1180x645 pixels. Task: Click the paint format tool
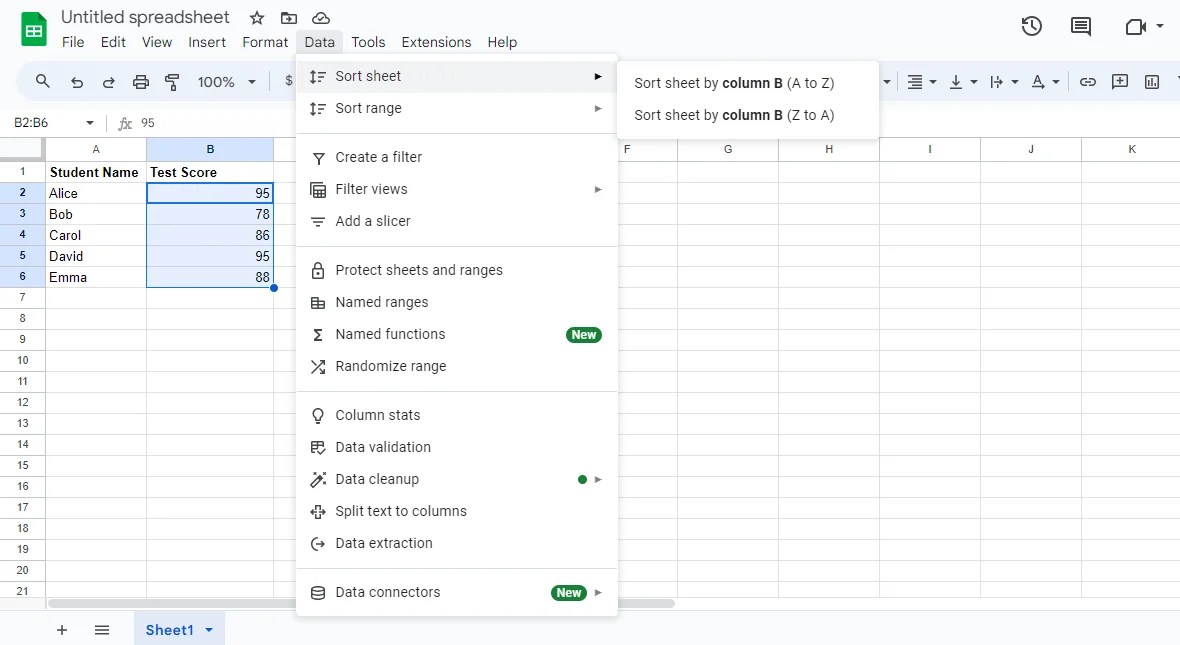[x=172, y=82]
